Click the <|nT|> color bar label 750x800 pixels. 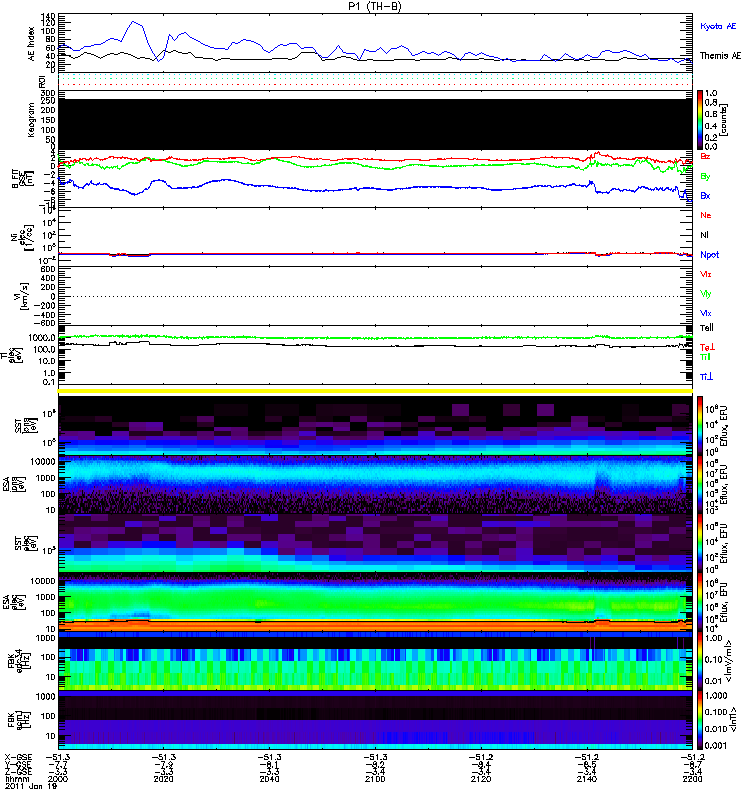click(734, 720)
